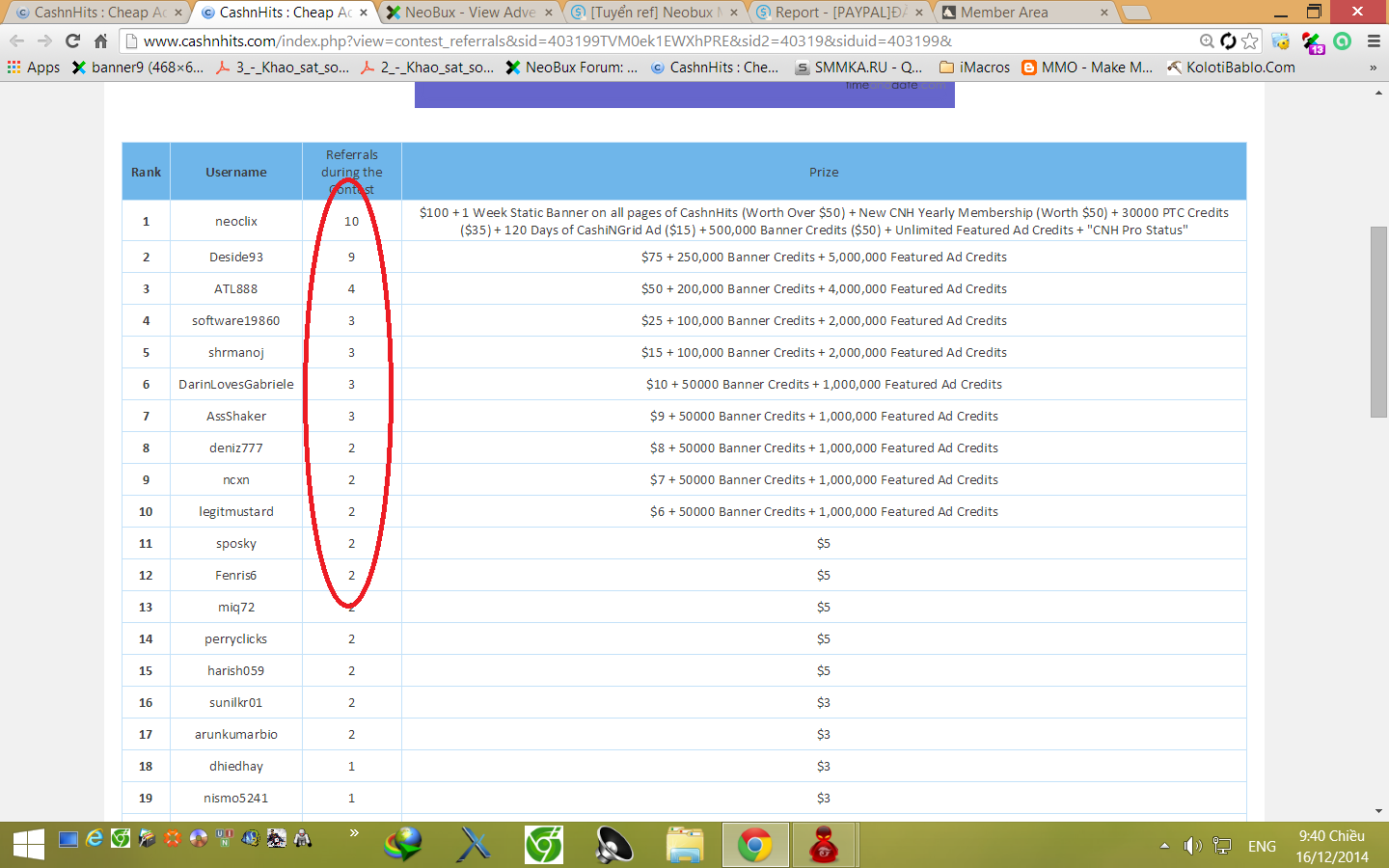
Task: Reload the current CashnHits page
Action: tap(72, 41)
